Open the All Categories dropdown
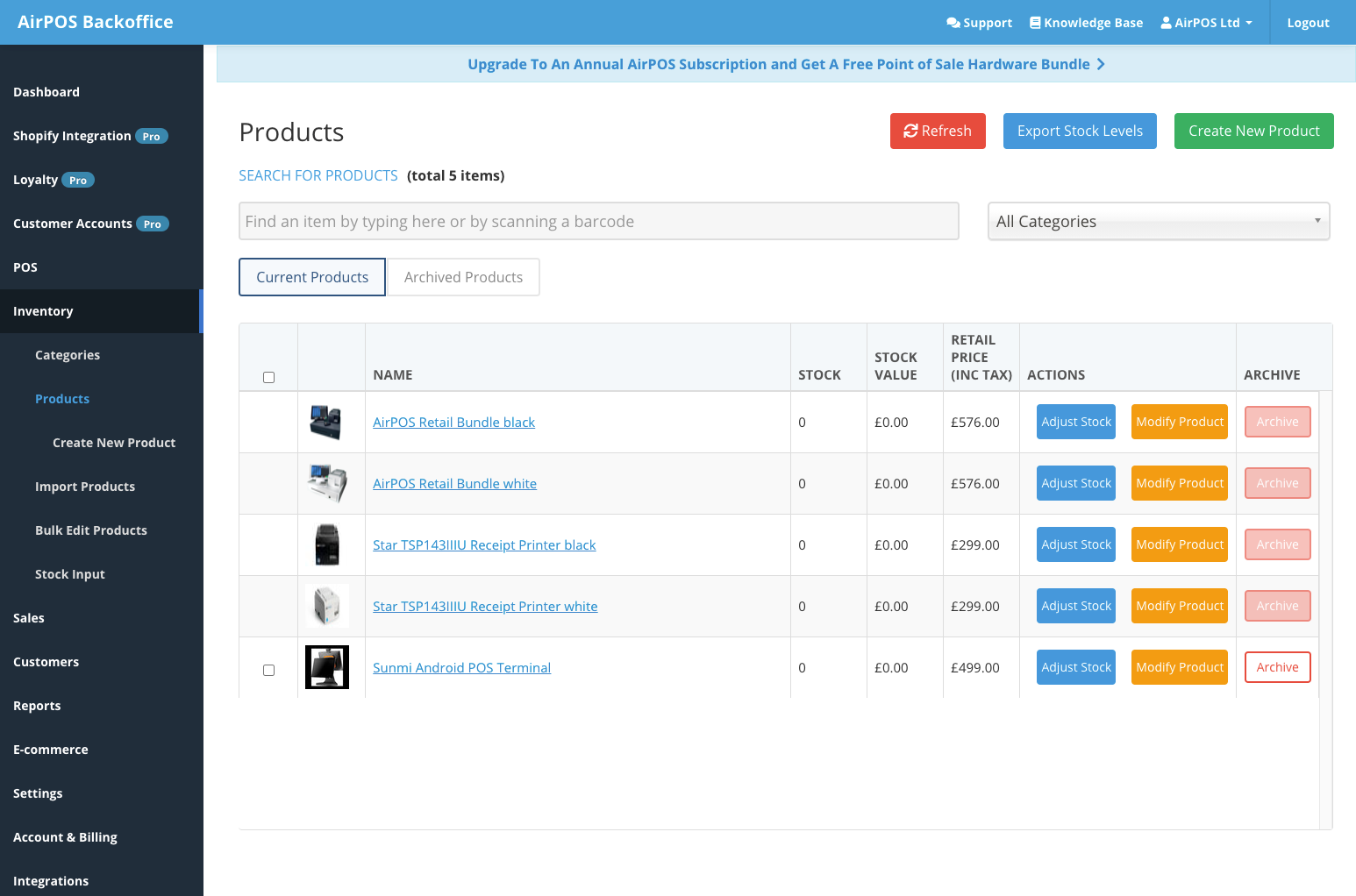Image resolution: width=1356 pixels, height=896 pixels. click(1159, 221)
